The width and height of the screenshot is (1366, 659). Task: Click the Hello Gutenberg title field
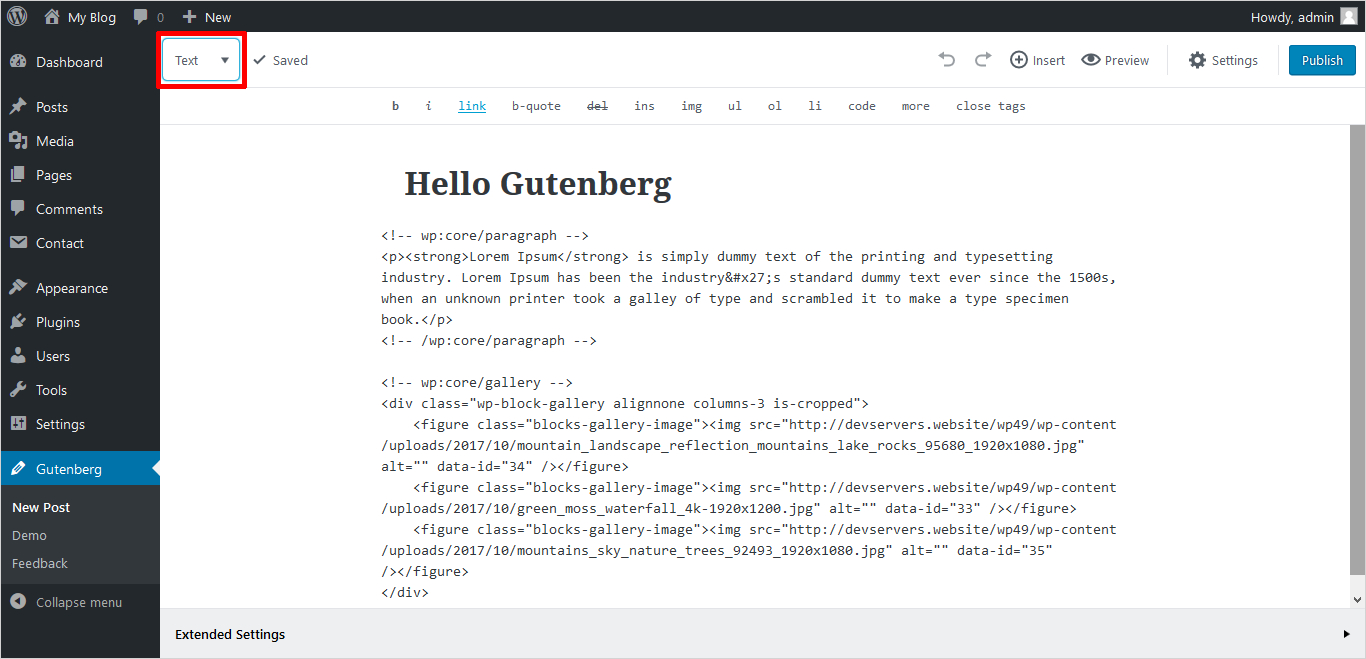coord(538,184)
